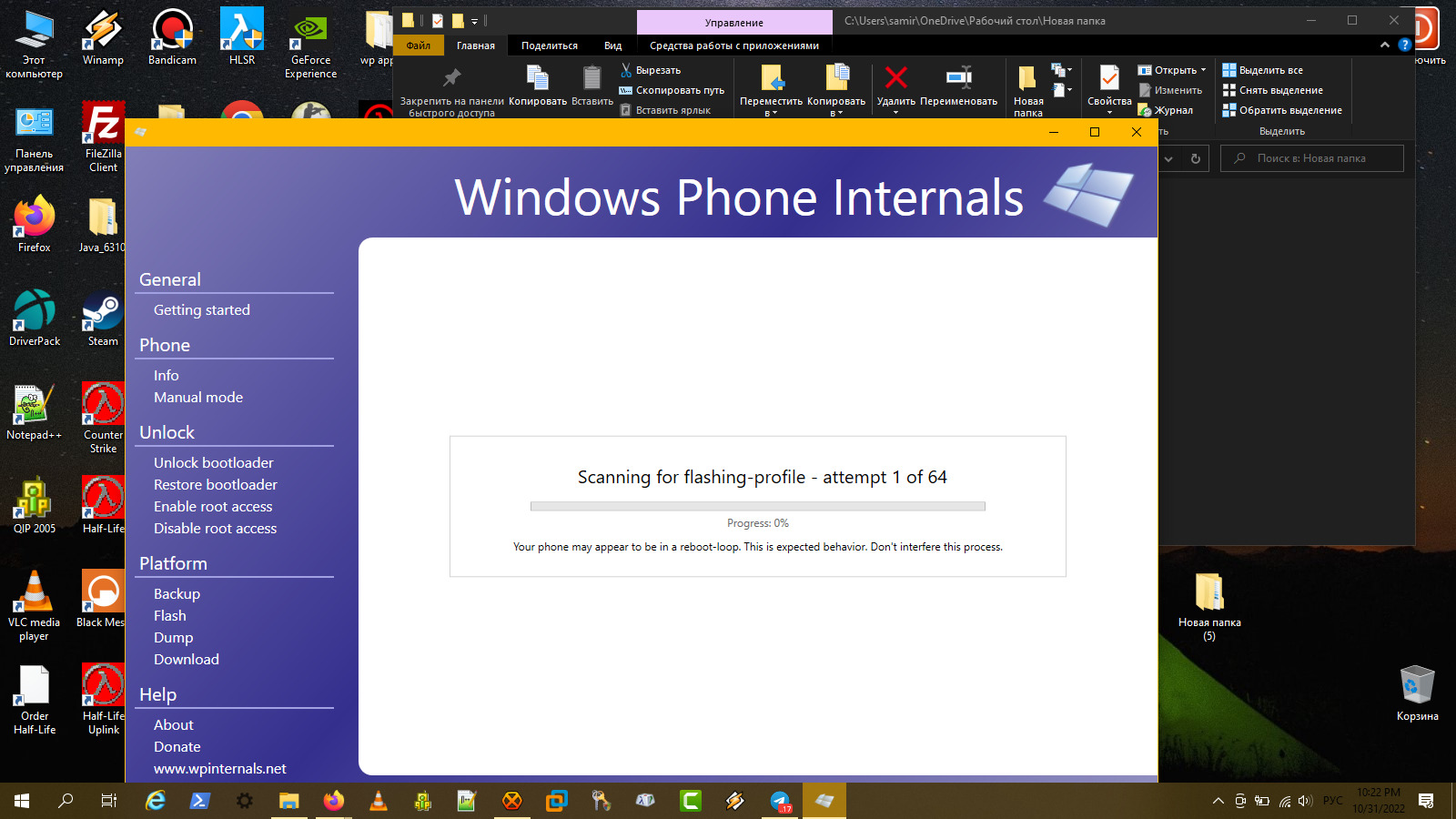Select Steam desktop icon
The height and width of the screenshot is (819, 1456).
coord(103,318)
